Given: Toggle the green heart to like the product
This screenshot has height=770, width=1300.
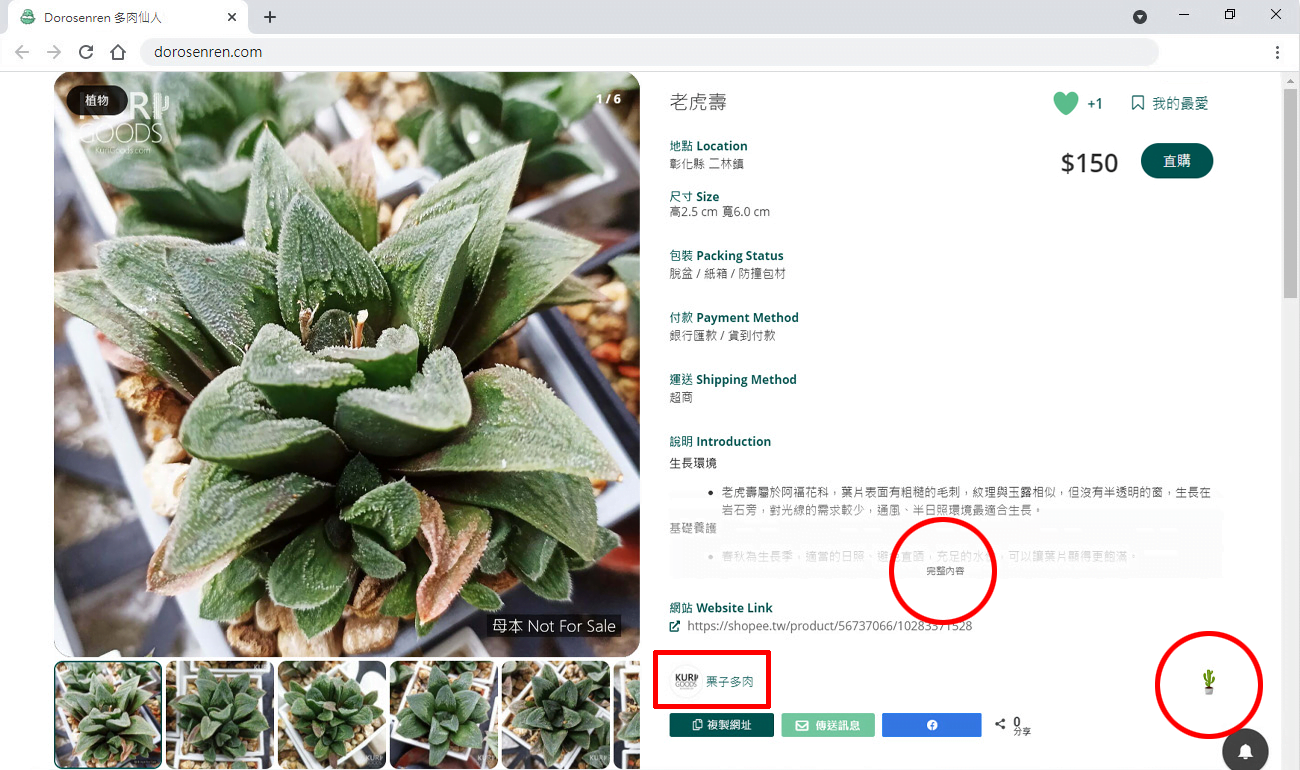Looking at the screenshot, I should pos(1065,102).
